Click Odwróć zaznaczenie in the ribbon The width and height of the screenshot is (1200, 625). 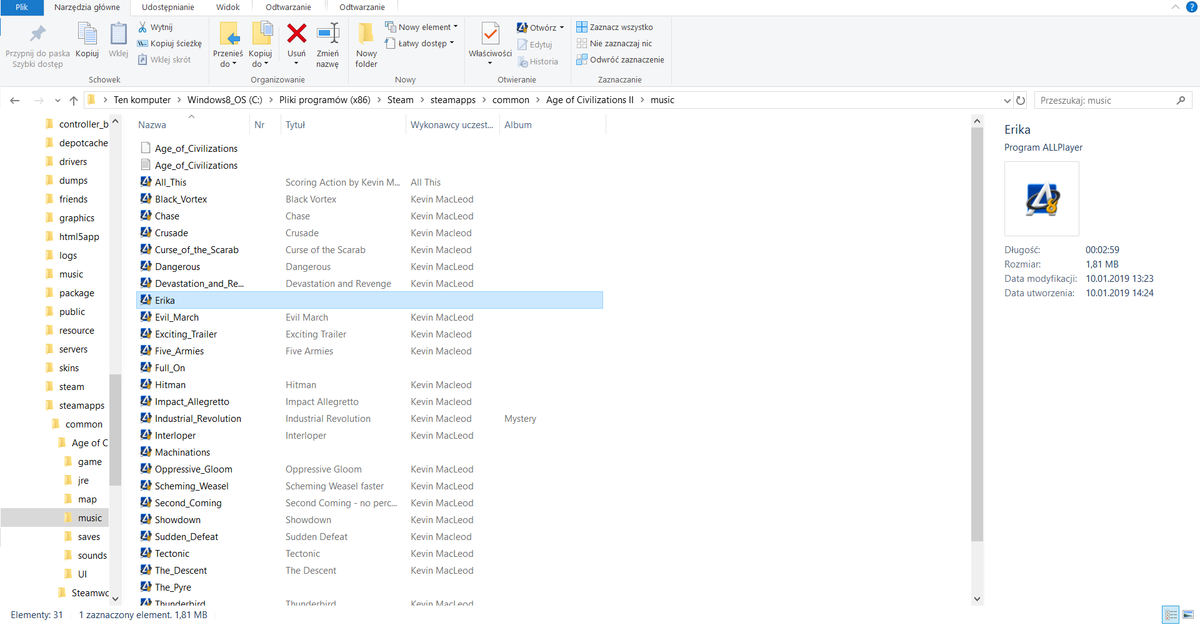(x=620, y=59)
